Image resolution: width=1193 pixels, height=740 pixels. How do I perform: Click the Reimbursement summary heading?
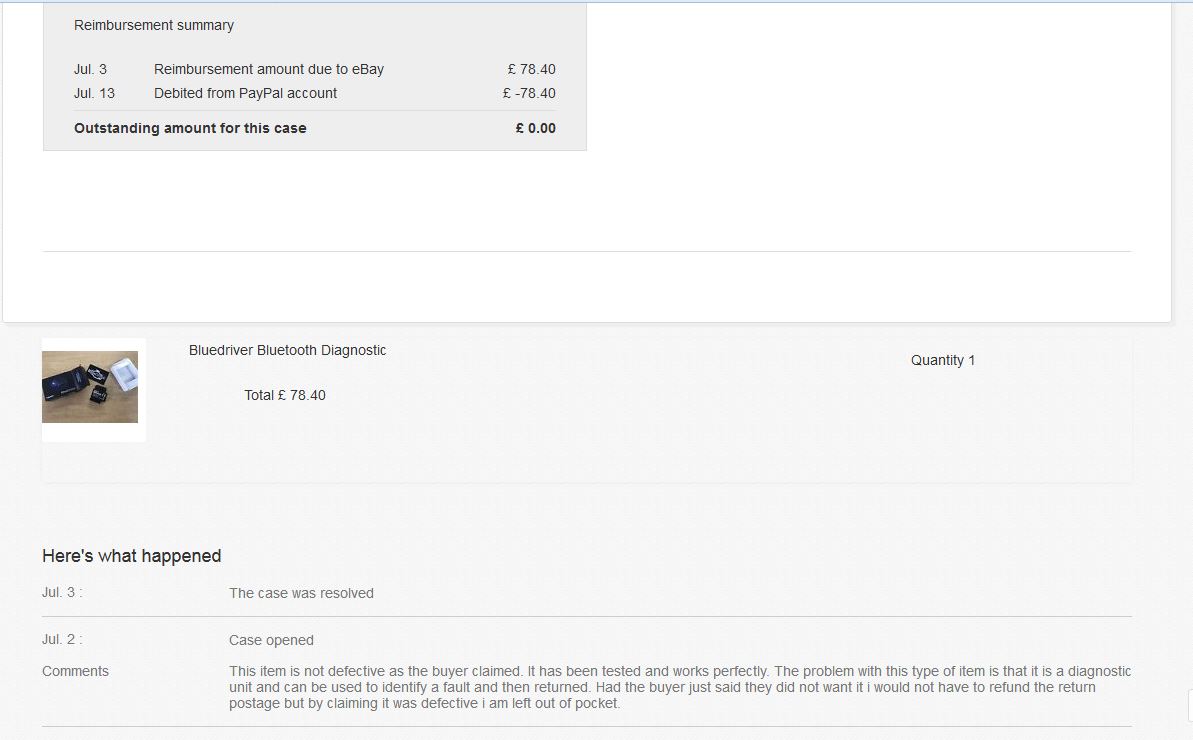154,25
